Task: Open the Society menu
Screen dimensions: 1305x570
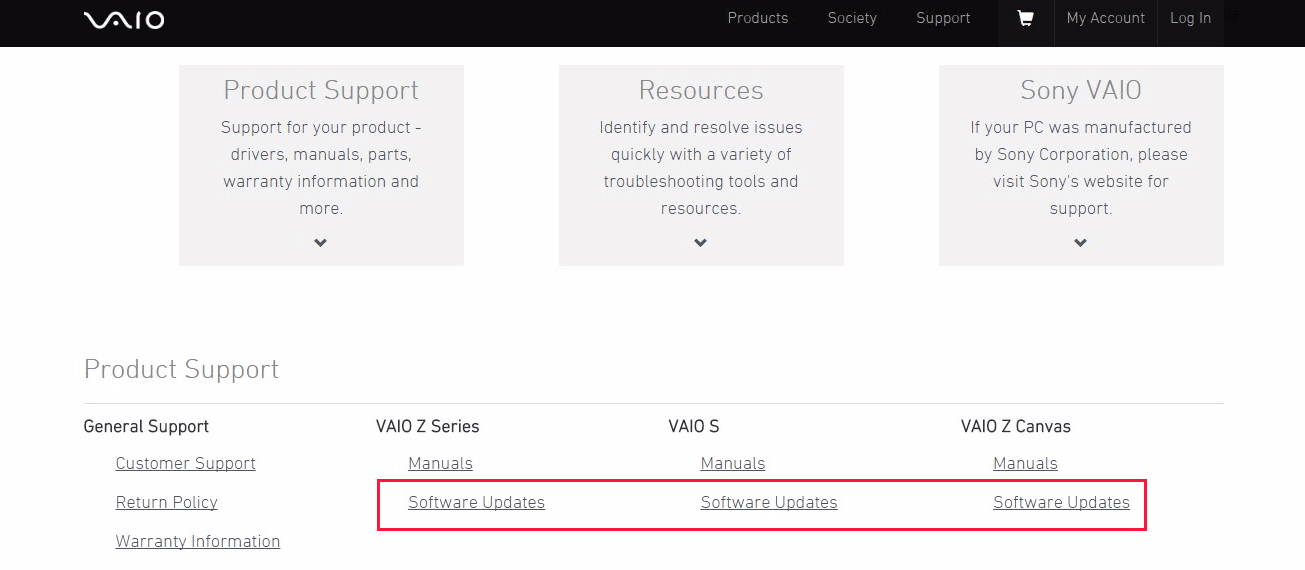Action: pos(852,18)
